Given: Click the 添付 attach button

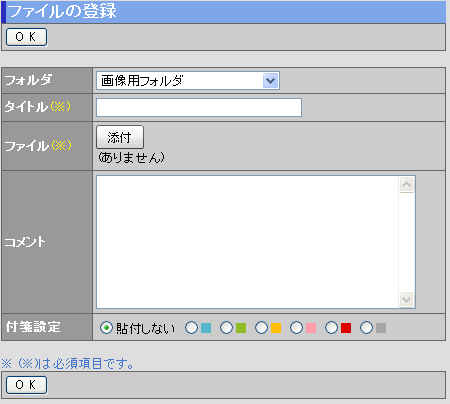Looking at the screenshot, I should pos(120,137).
